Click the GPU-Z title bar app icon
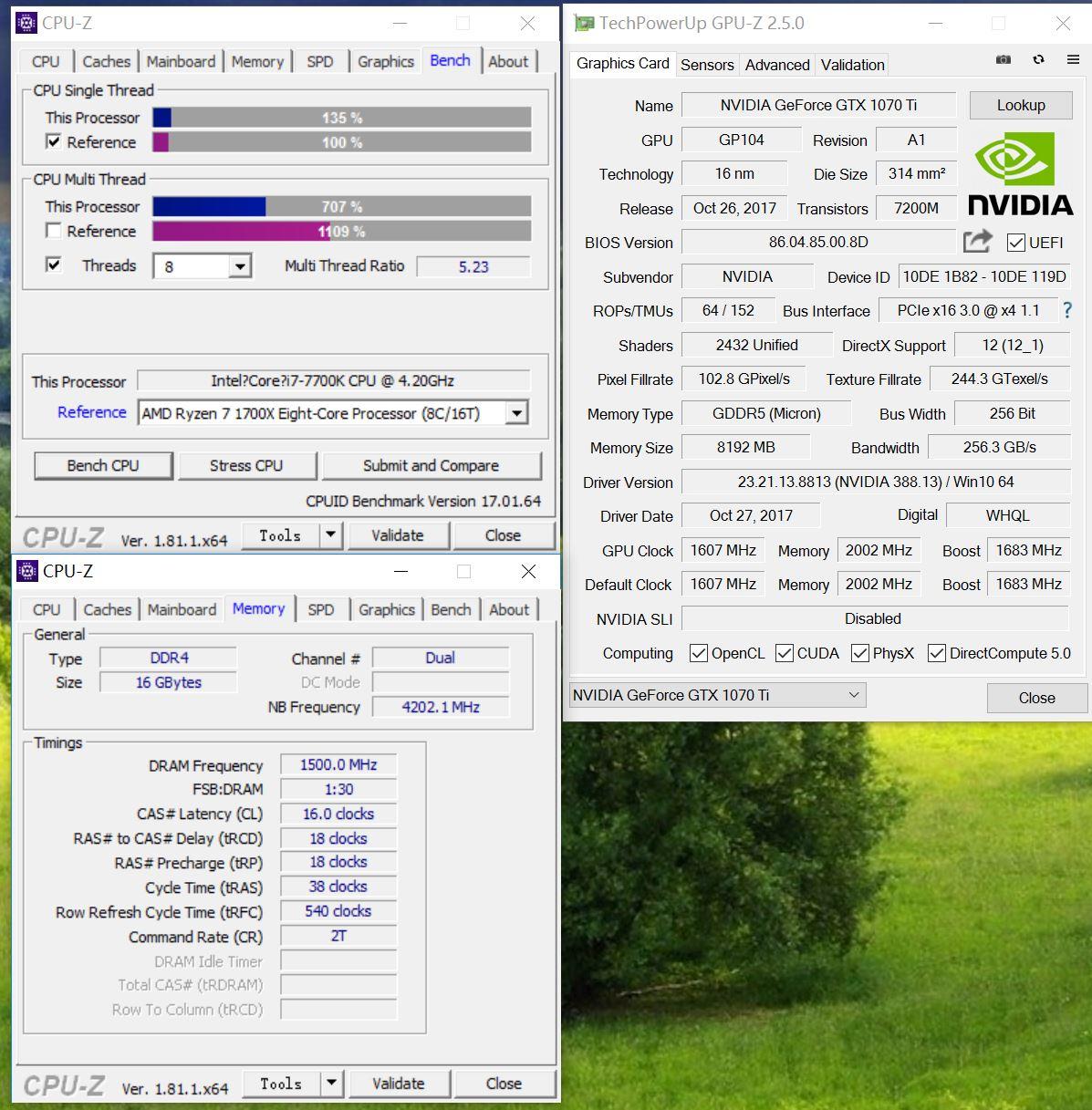 pyautogui.click(x=584, y=23)
